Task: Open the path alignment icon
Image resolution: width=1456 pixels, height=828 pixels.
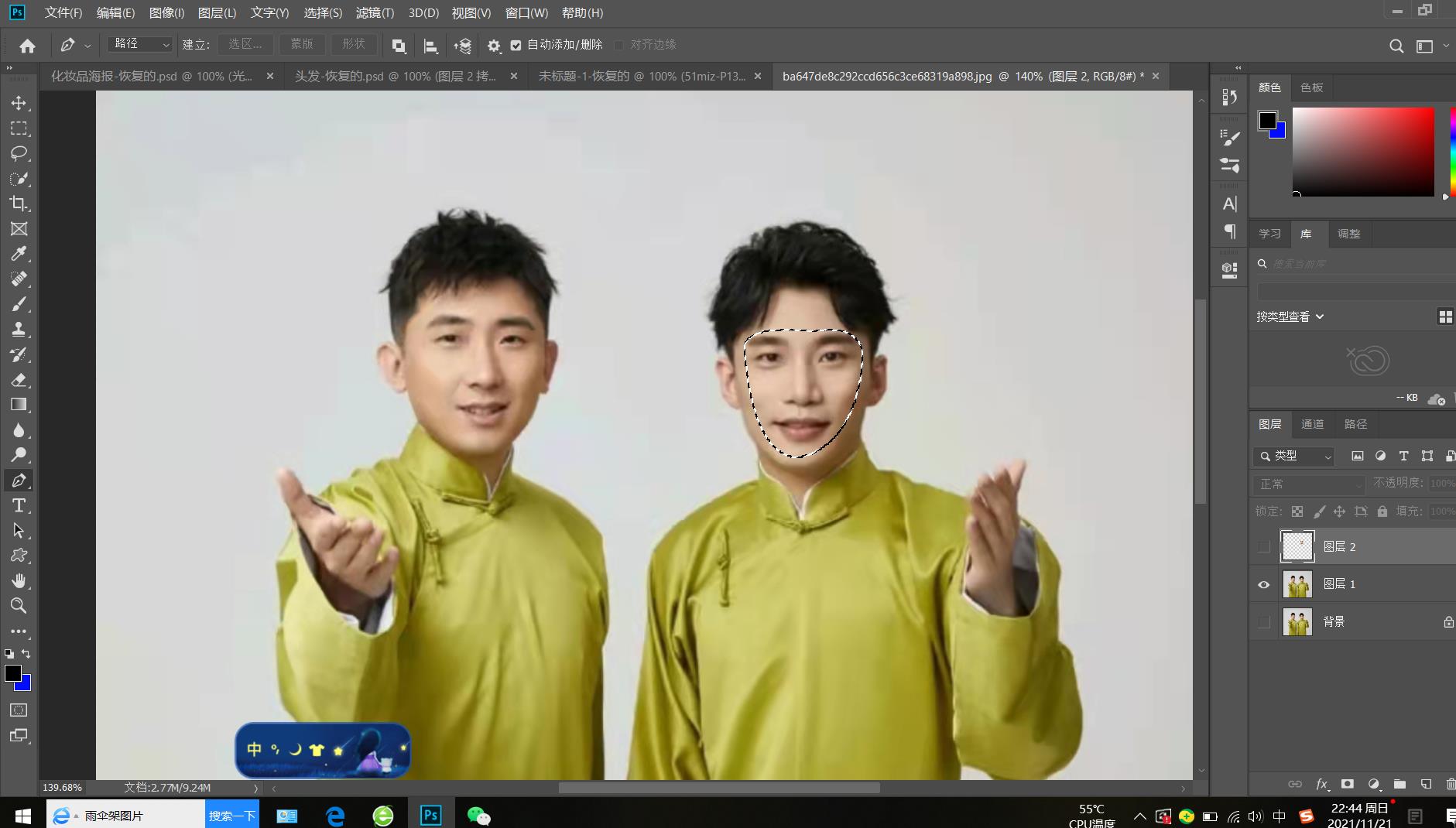Action: [430, 46]
